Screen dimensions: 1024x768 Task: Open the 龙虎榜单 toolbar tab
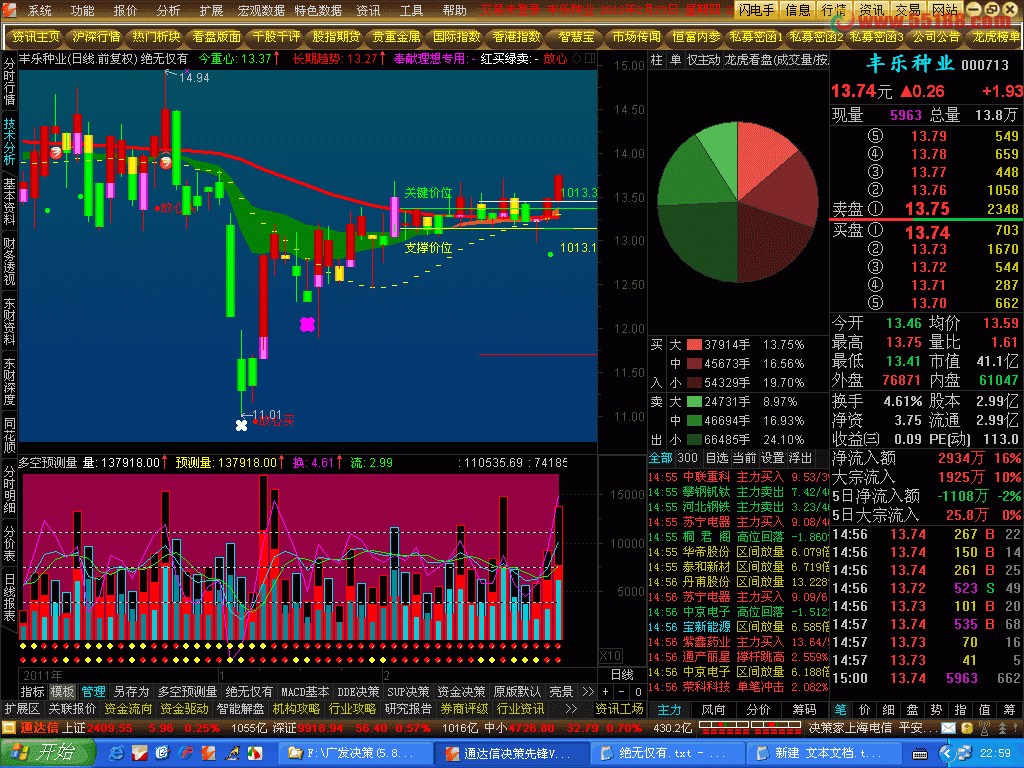996,37
